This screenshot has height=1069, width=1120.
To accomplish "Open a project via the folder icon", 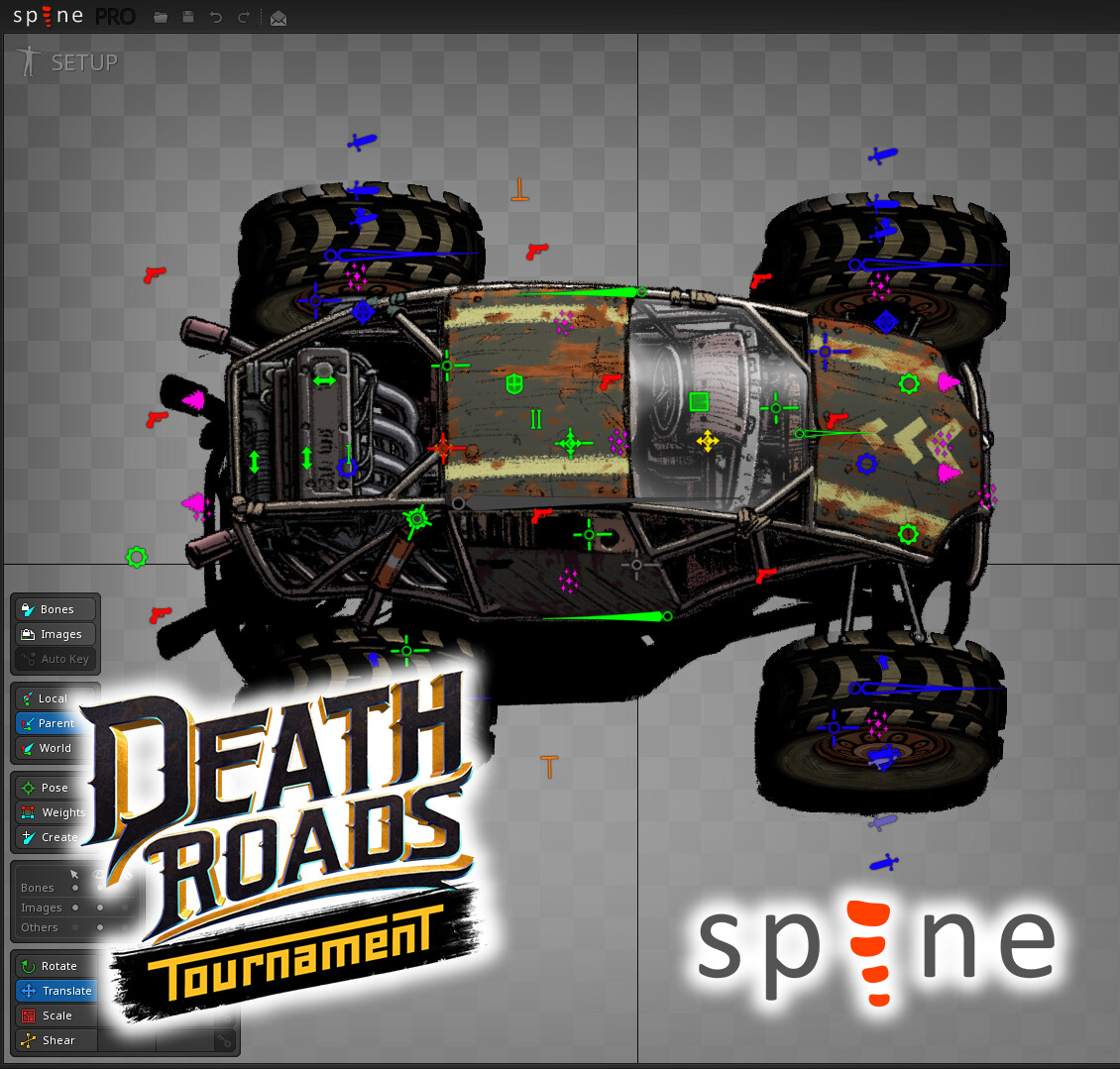I will pyautogui.click(x=161, y=16).
